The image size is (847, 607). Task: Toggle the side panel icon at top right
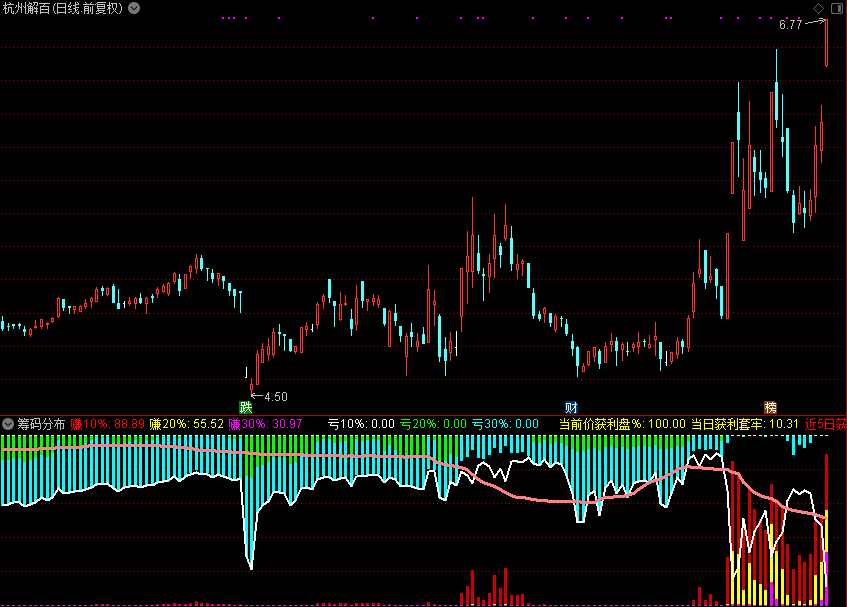(836, 8)
